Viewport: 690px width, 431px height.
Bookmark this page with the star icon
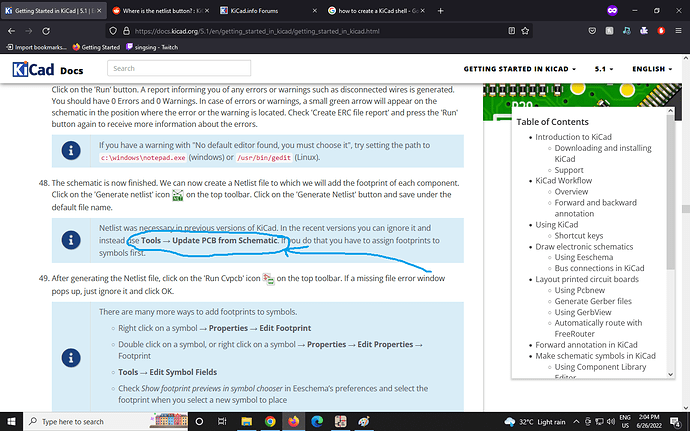pyautogui.click(x=525, y=31)
